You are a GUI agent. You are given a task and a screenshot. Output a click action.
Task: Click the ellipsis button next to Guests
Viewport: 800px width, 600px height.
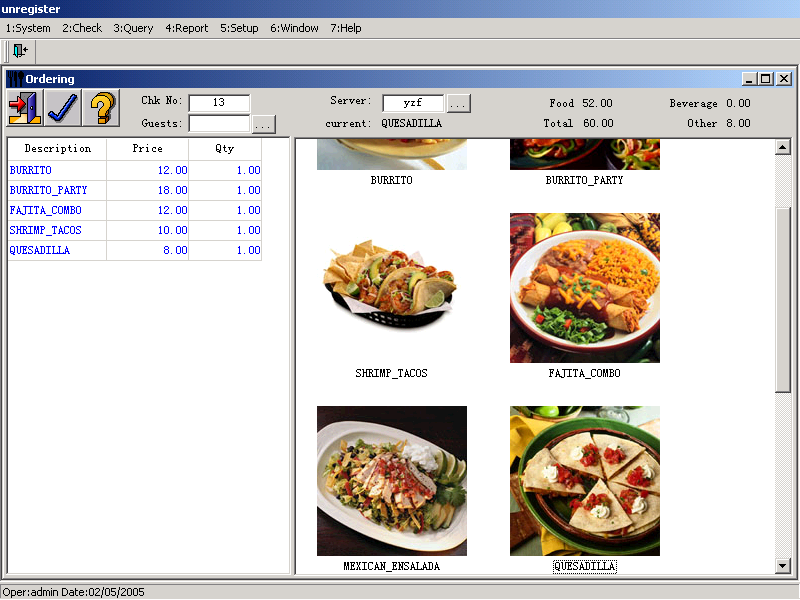tap(263, 124)
